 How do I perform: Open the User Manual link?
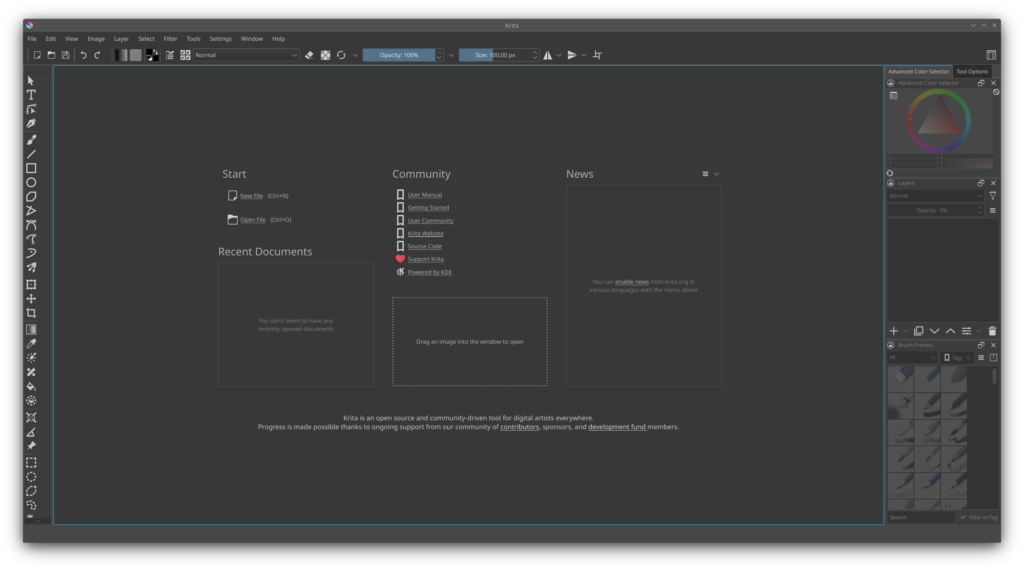pyautogui.click(x=424, y=195)
